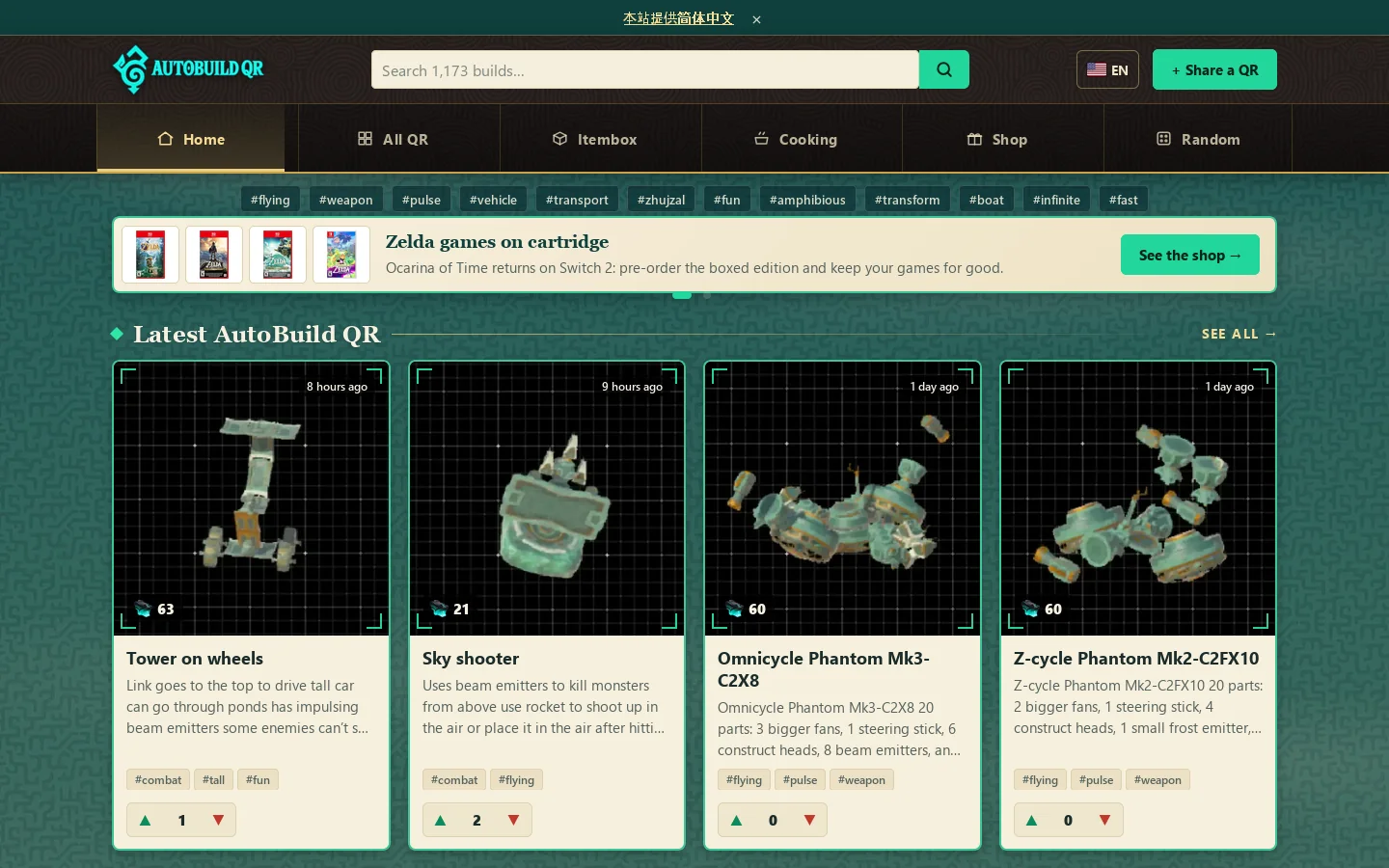1389x868 pixels.
Task: Downvote the Sky shooter build
Action: (x=513, y=820)
